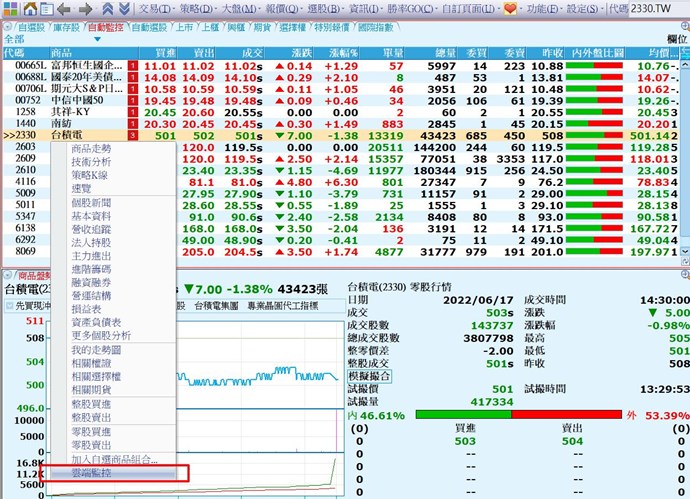Open the 自訂頁面(U) menu
The height and width of the screenshot is (499, 690).
468,9
